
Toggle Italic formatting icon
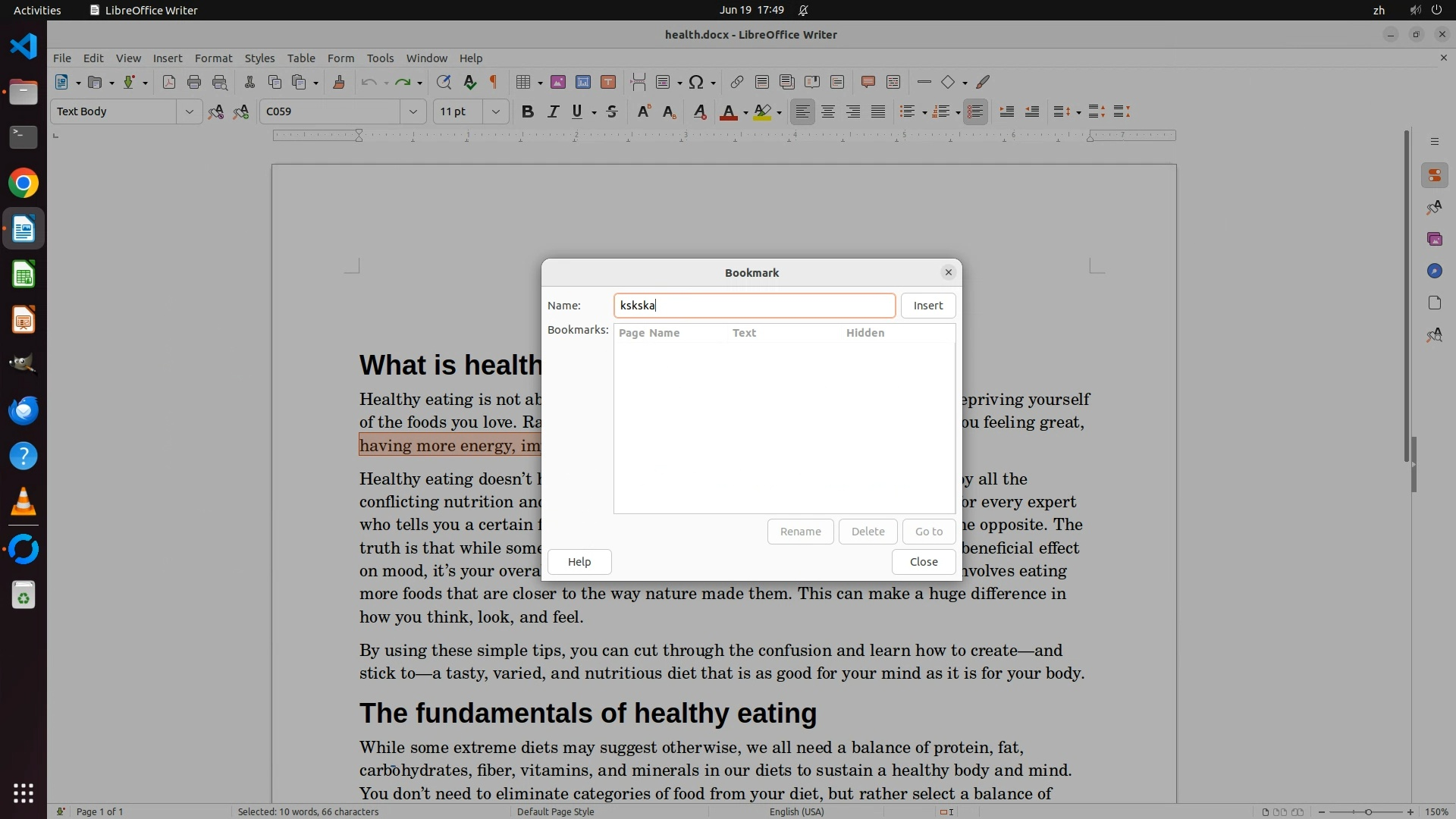point(553,112)
